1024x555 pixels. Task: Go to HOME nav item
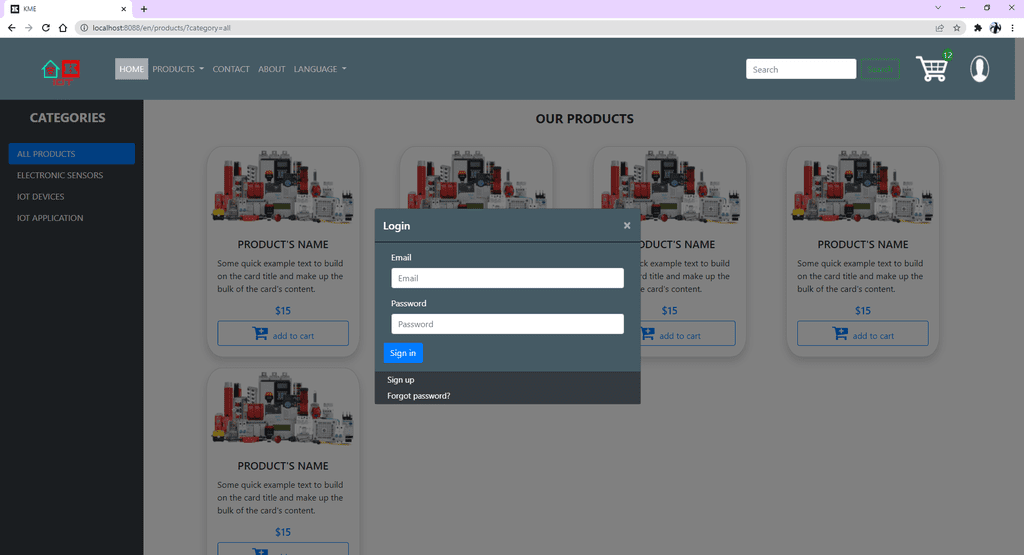[x=131, y=69]
